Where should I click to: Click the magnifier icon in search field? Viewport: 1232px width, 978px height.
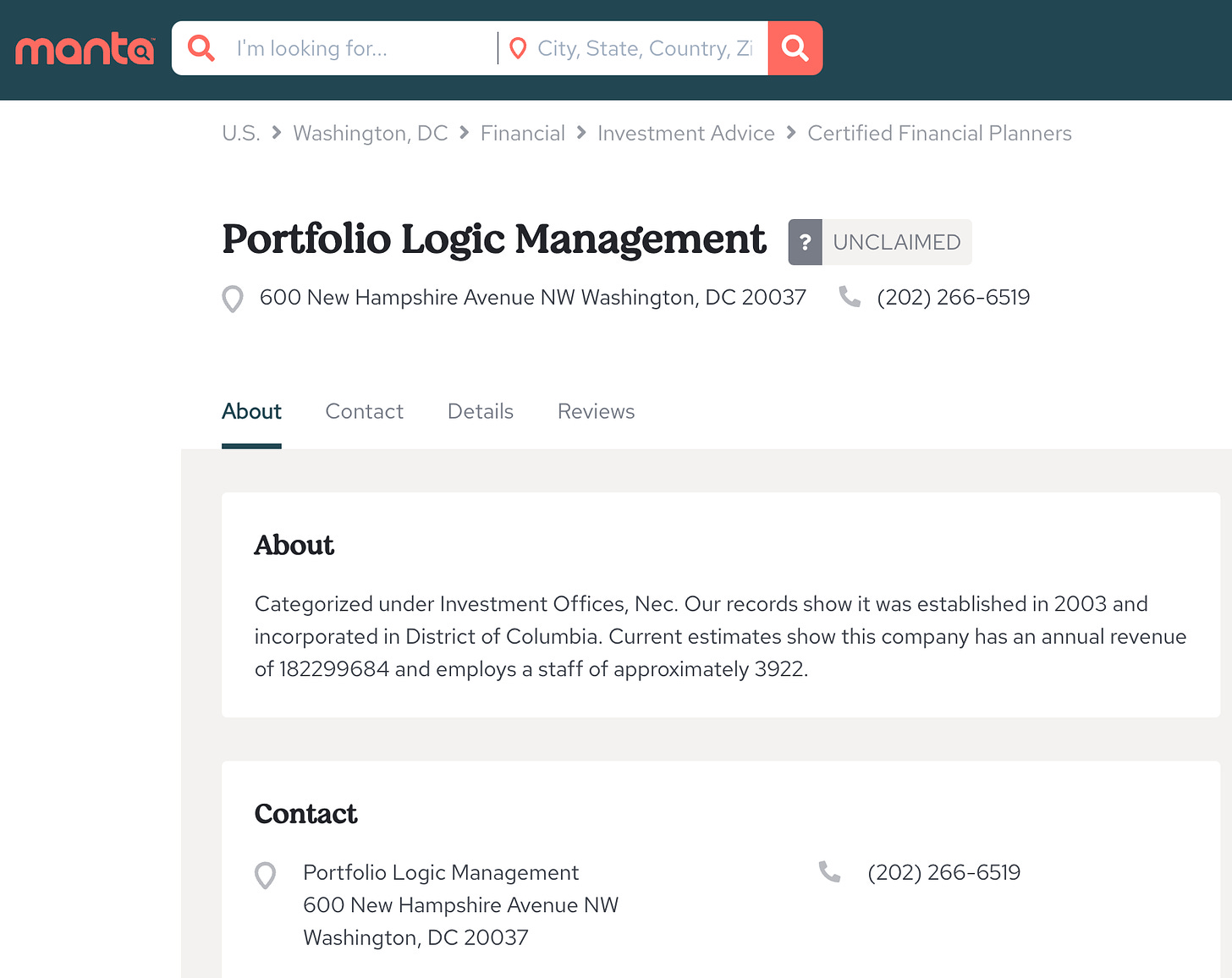[201, 48]
